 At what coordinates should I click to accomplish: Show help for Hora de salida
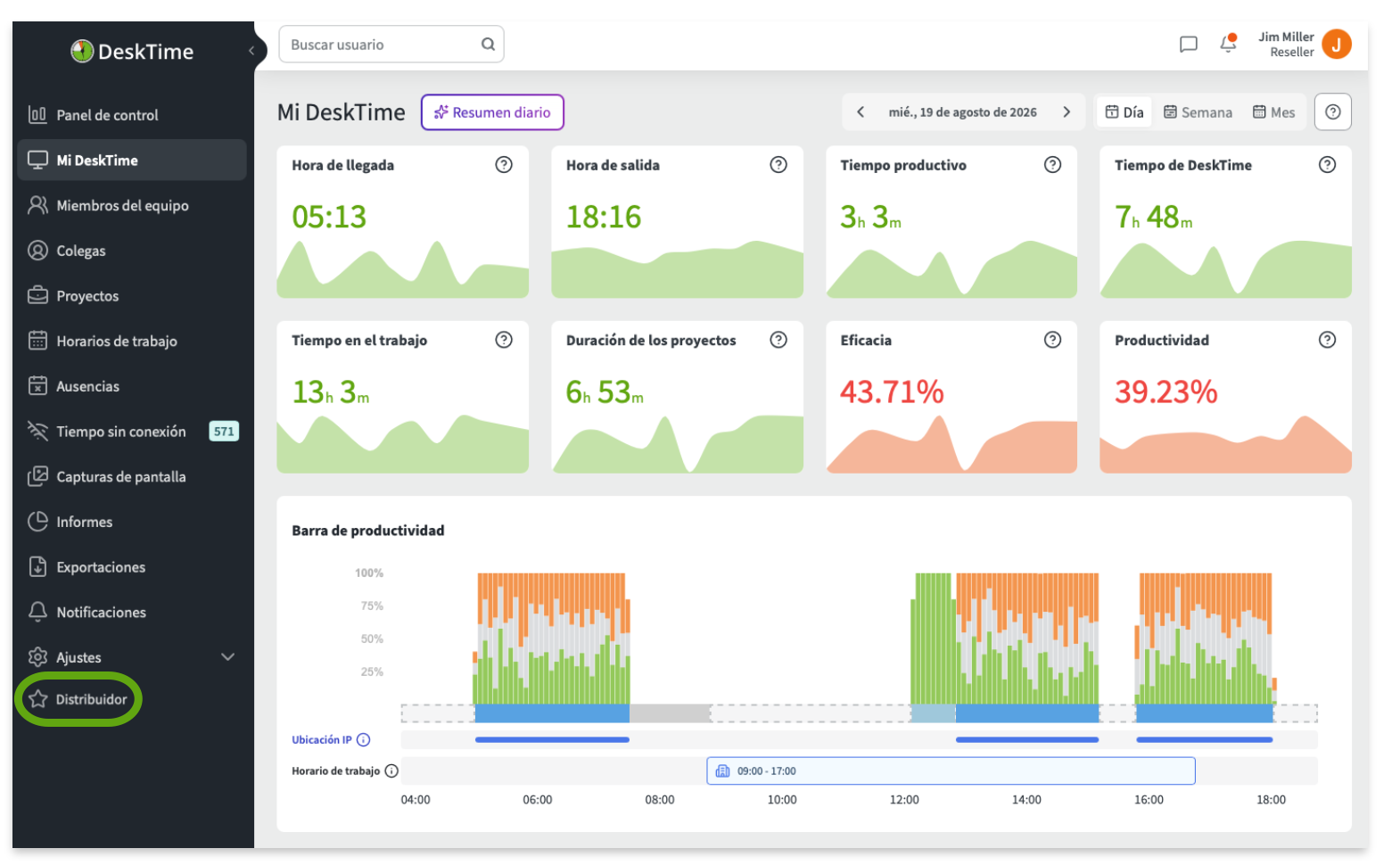(x=778, y=165)
